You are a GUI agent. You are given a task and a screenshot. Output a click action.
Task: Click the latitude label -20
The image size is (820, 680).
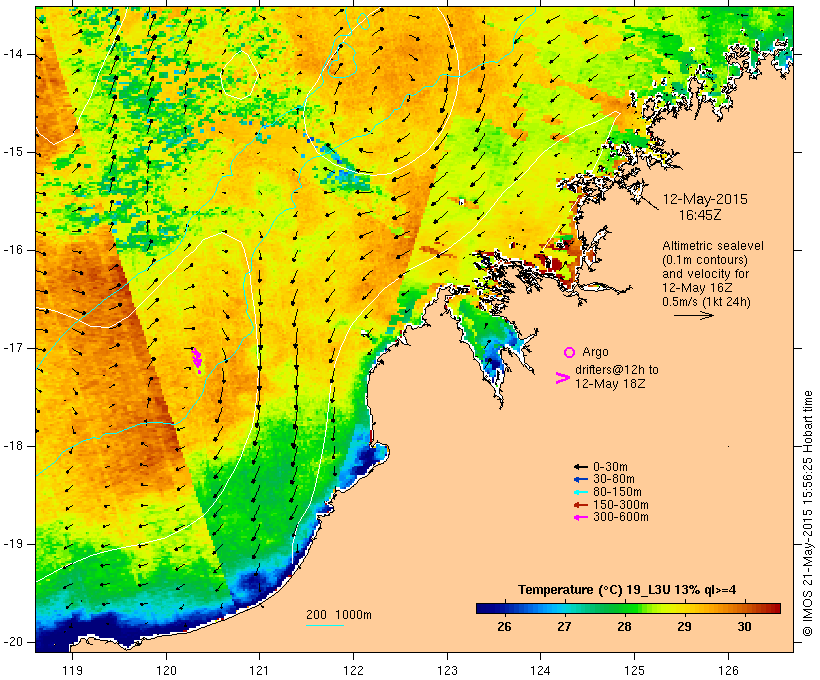(13, 642)
